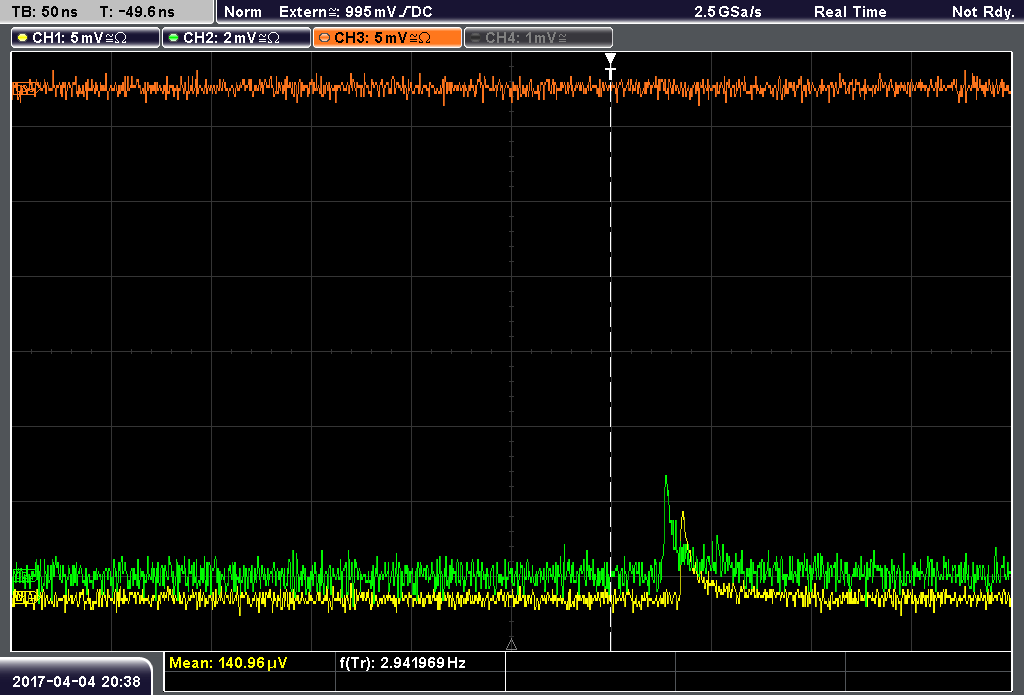This screenshot has width=1024, height=695.
Task: Click the 2.5 GSa/s sample rate readout
Action: point(728,12)
